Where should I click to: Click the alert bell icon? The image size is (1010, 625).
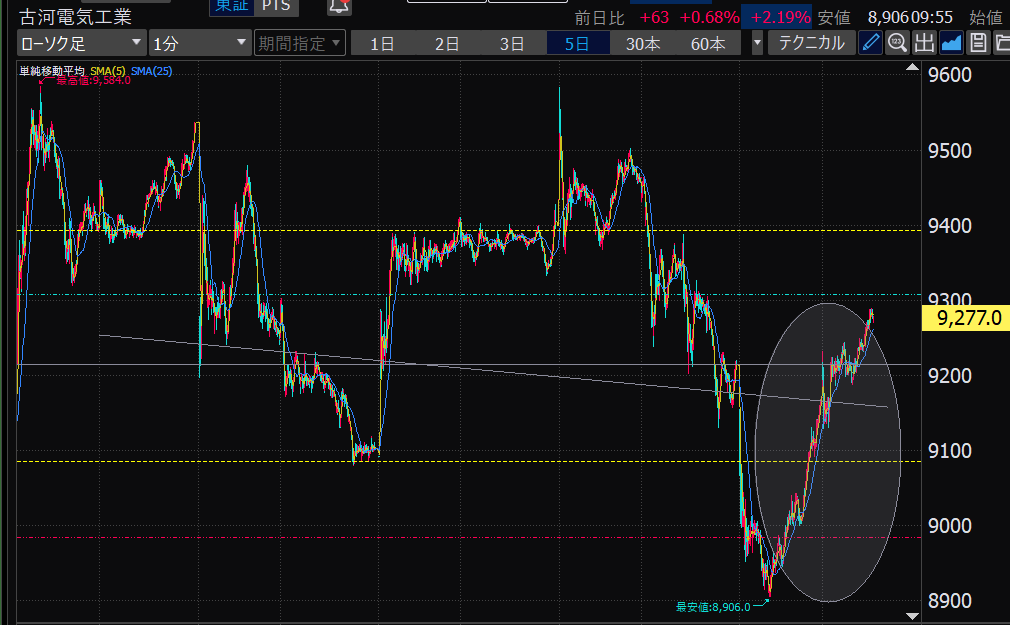[x=339, y=6]
